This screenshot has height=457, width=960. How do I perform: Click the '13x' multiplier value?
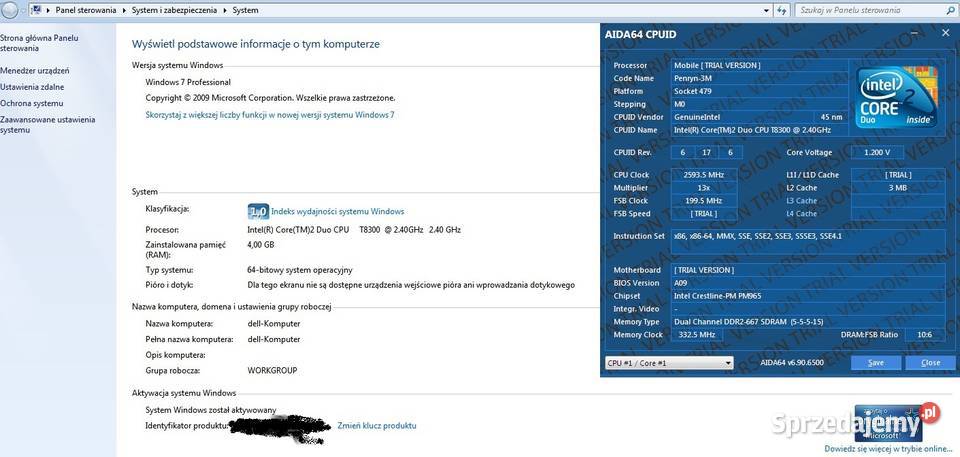click(x=703, y=187)
